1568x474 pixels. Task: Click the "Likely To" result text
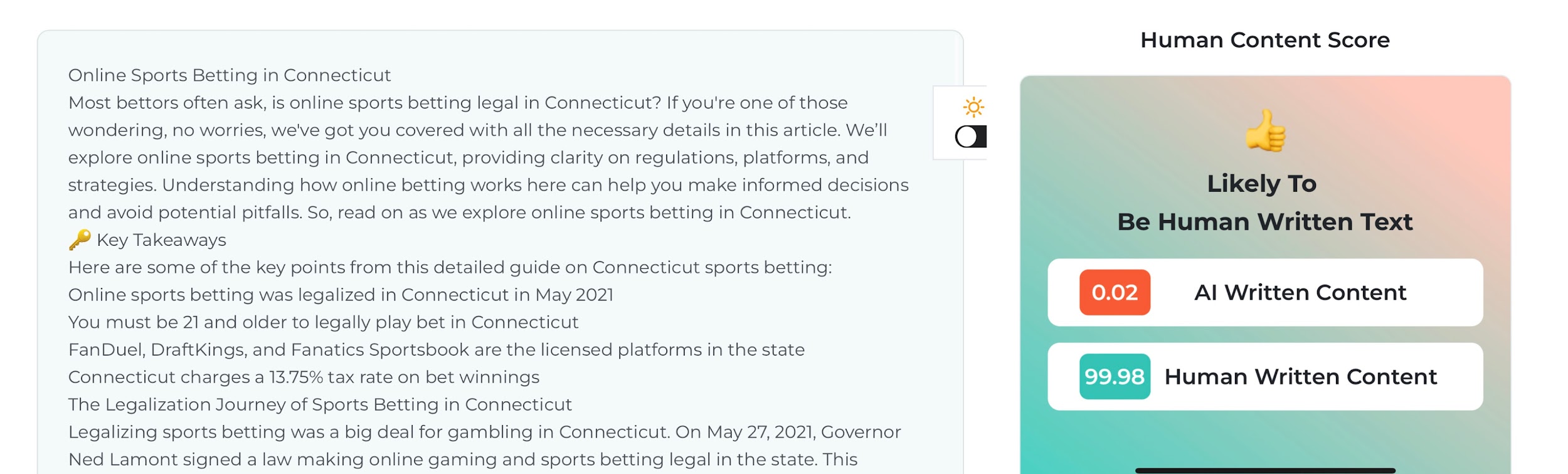1261,184
